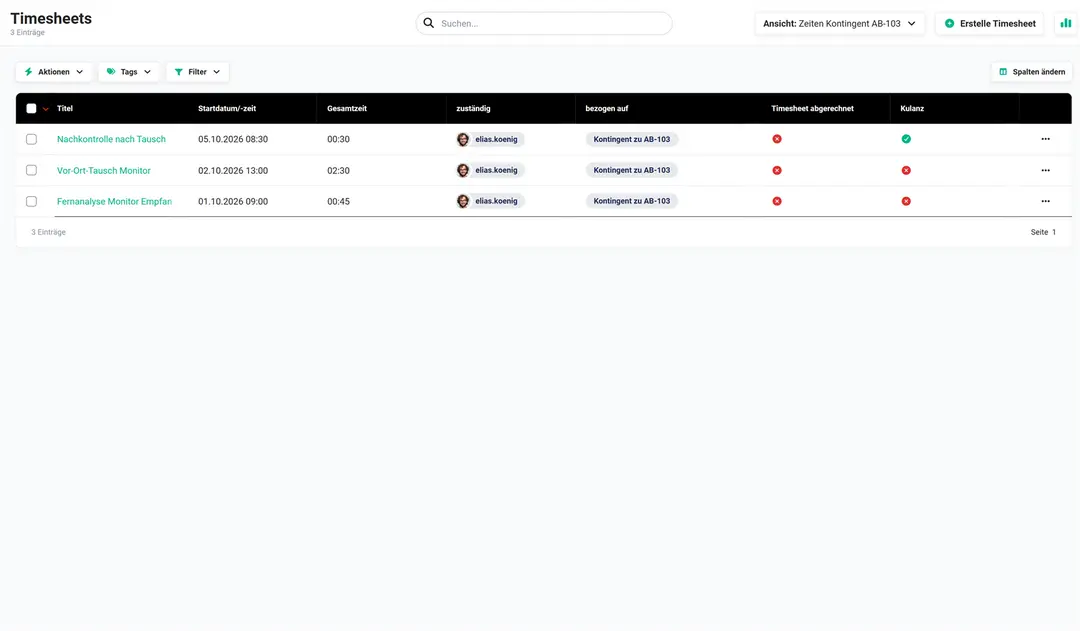Click Spalten ändern button
Image resolution: width=1080 pixels, height=631 pixels.
1032,72
